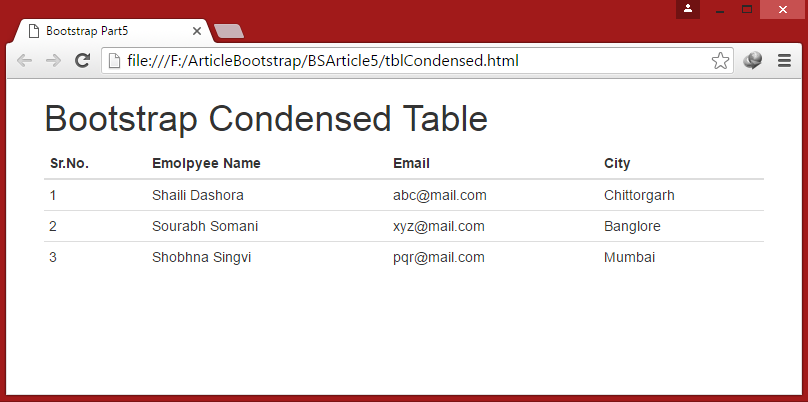Click the City column header
Viewport: 808px width, 402px height.
(x=617, y=163)
